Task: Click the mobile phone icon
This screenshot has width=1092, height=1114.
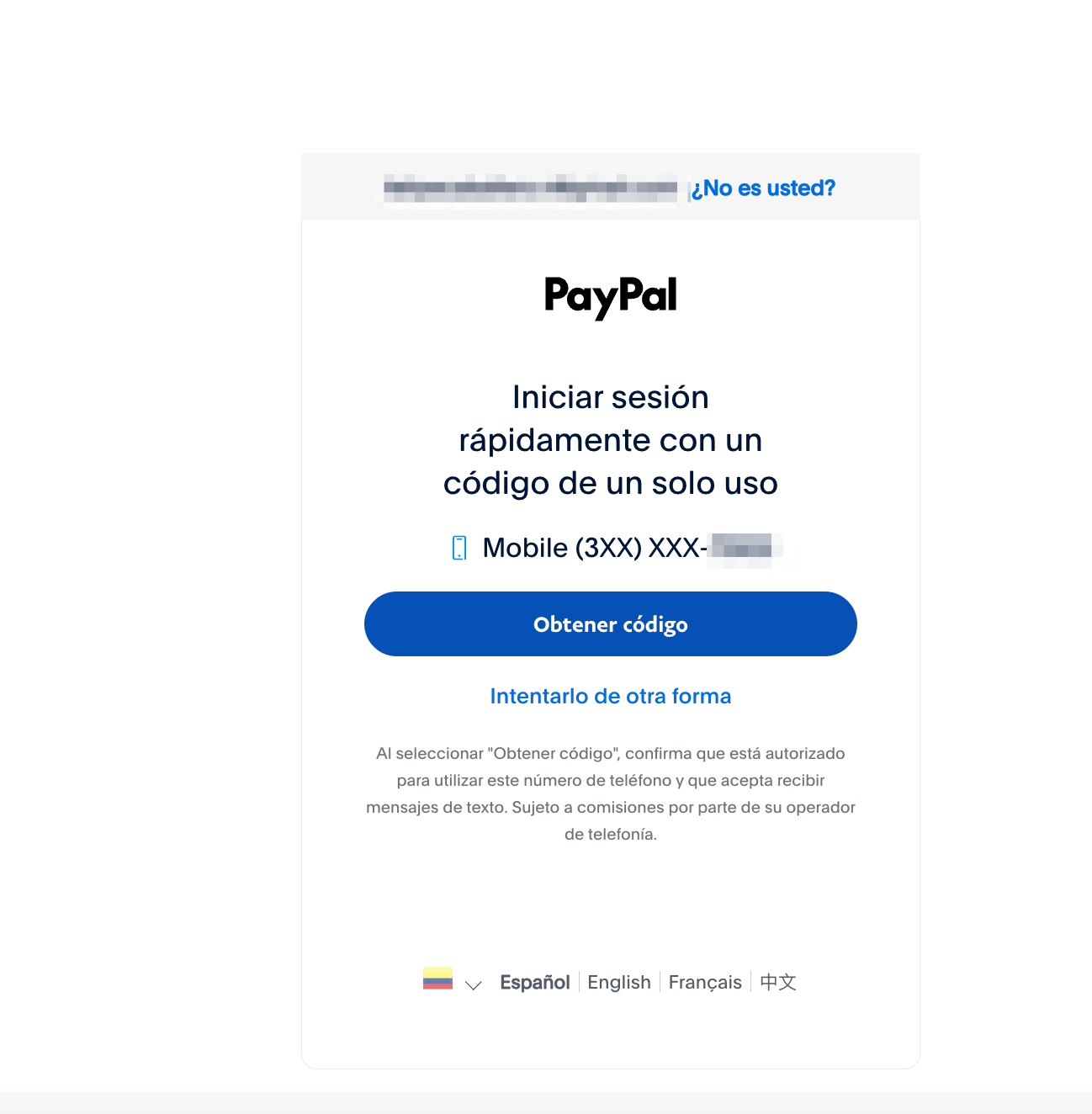Action: 459,548
